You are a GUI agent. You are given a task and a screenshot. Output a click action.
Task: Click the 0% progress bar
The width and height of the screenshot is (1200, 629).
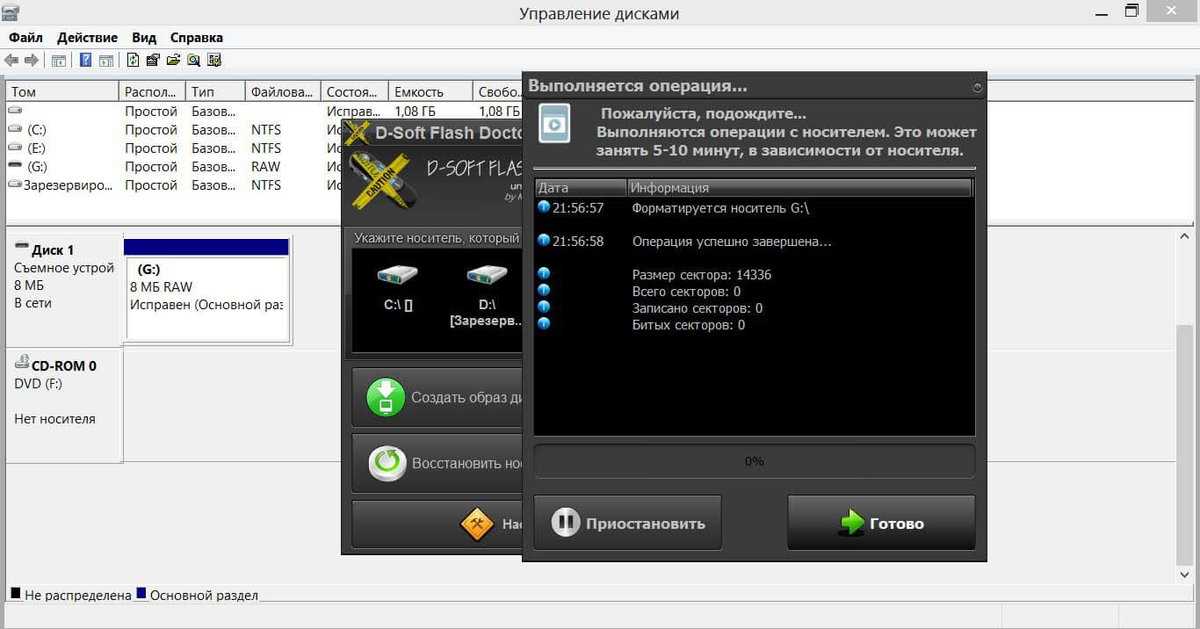coord(754,461)
